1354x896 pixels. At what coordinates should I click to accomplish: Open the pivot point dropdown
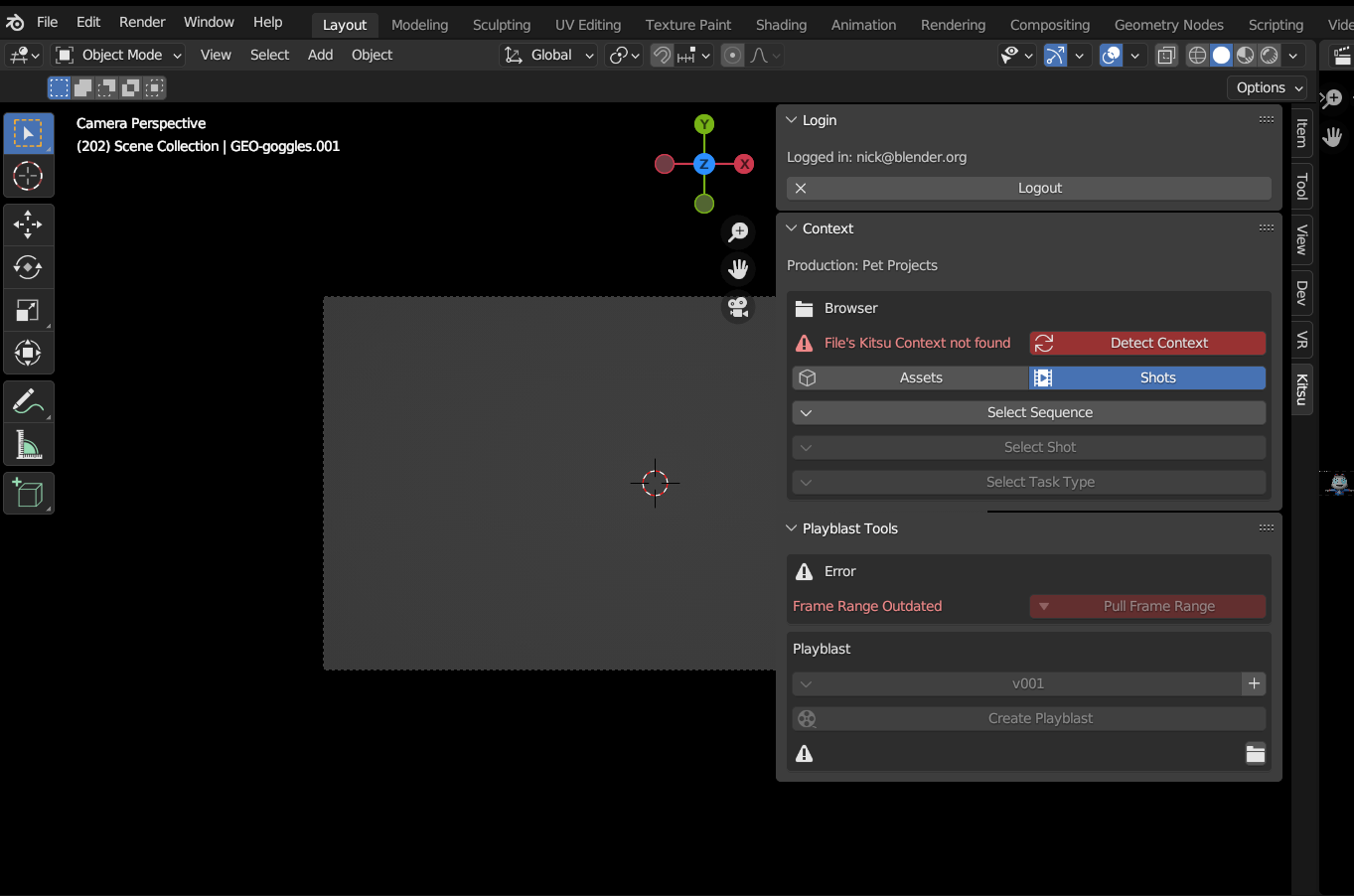625,56
